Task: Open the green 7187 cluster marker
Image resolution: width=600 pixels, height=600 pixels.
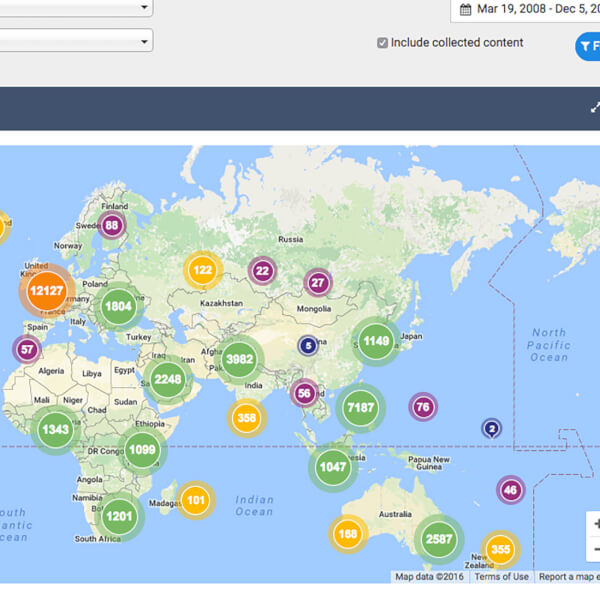Action: pyautogui.click(x=360, y=408)
